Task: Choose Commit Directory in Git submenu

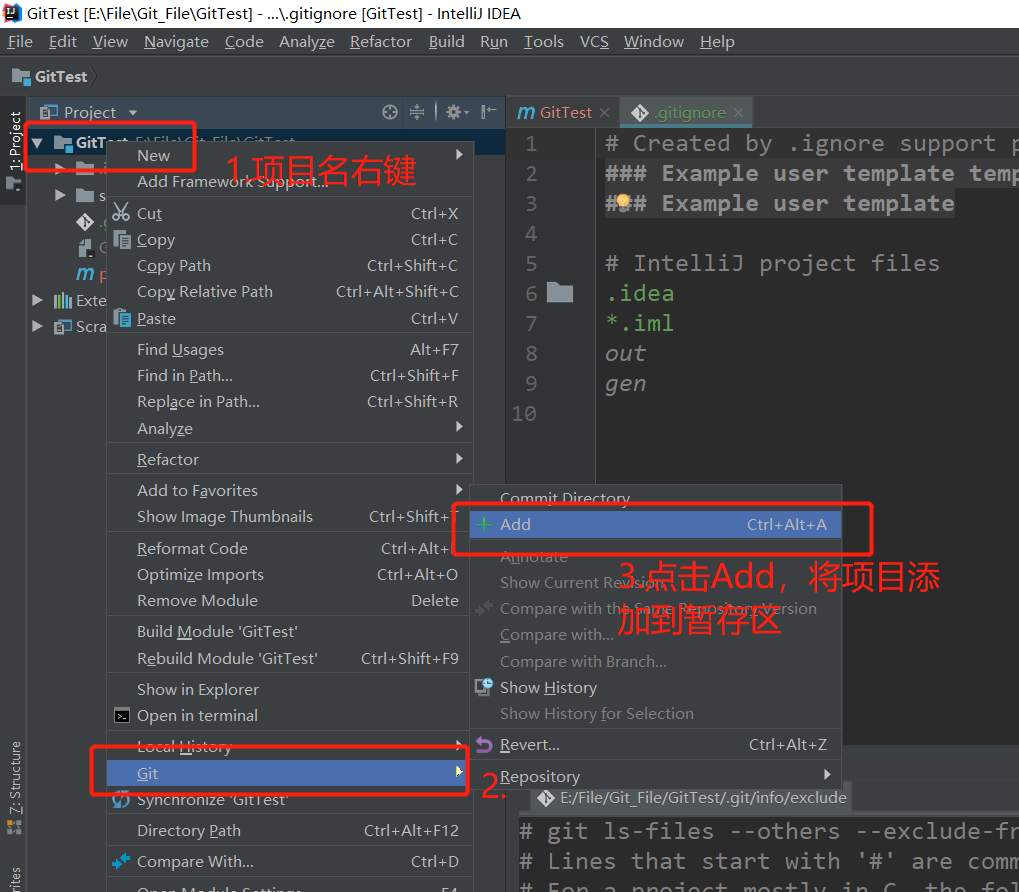Action: pyautogui.click(x=655, y=498)
